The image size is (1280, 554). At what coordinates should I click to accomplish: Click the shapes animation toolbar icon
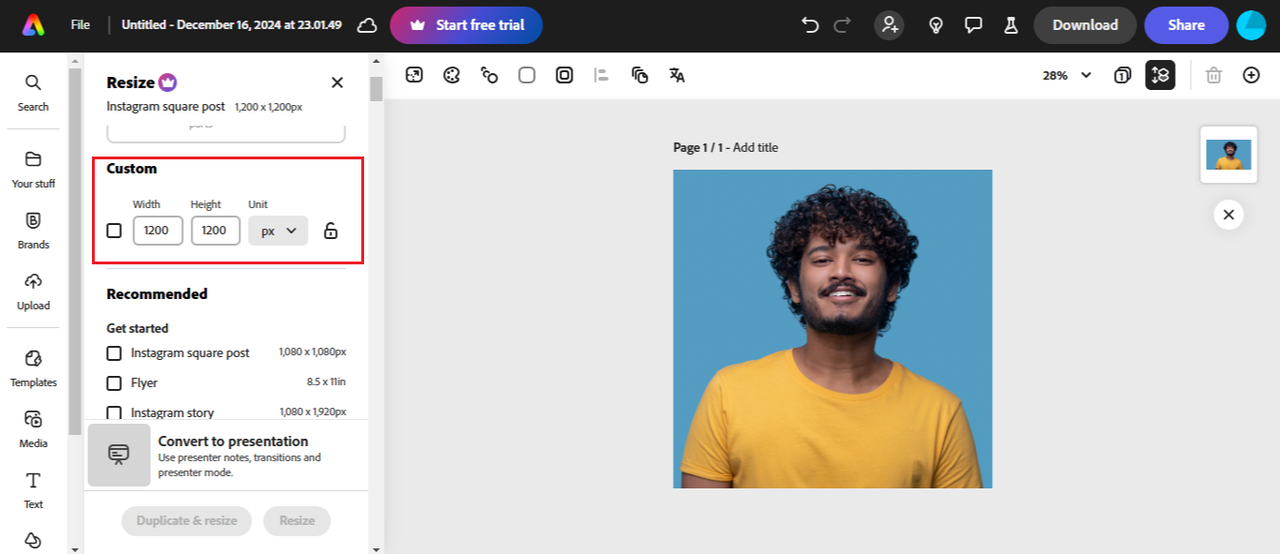pos(489,75)
